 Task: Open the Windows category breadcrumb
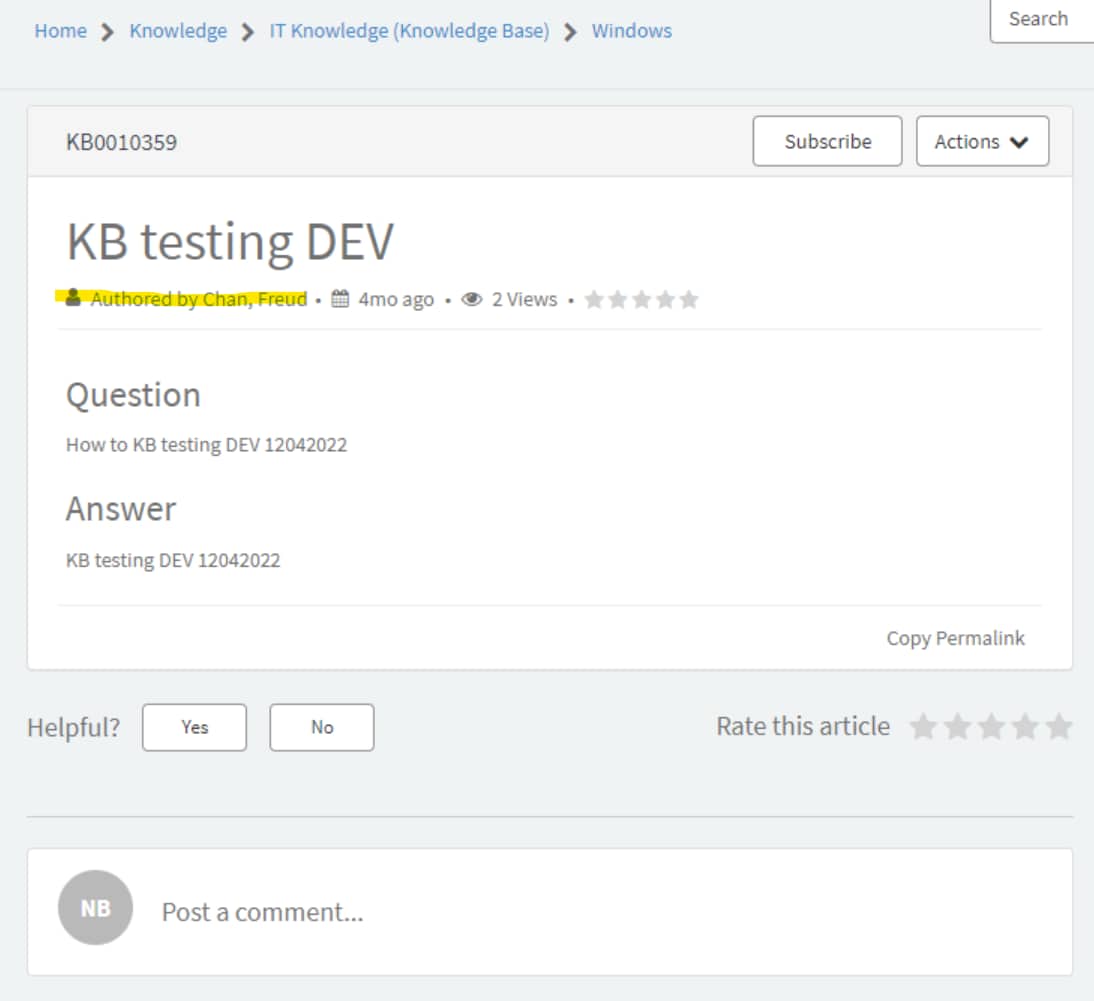(631, 31)
